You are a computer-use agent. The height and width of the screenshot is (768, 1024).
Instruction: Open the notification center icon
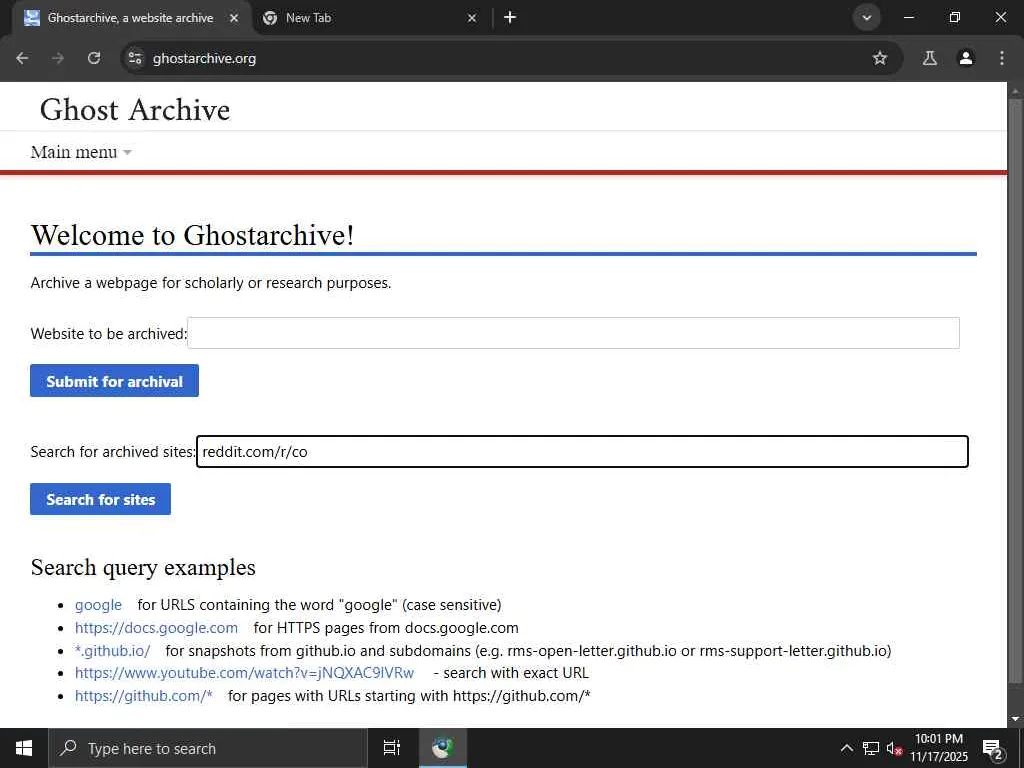point(993,748)
